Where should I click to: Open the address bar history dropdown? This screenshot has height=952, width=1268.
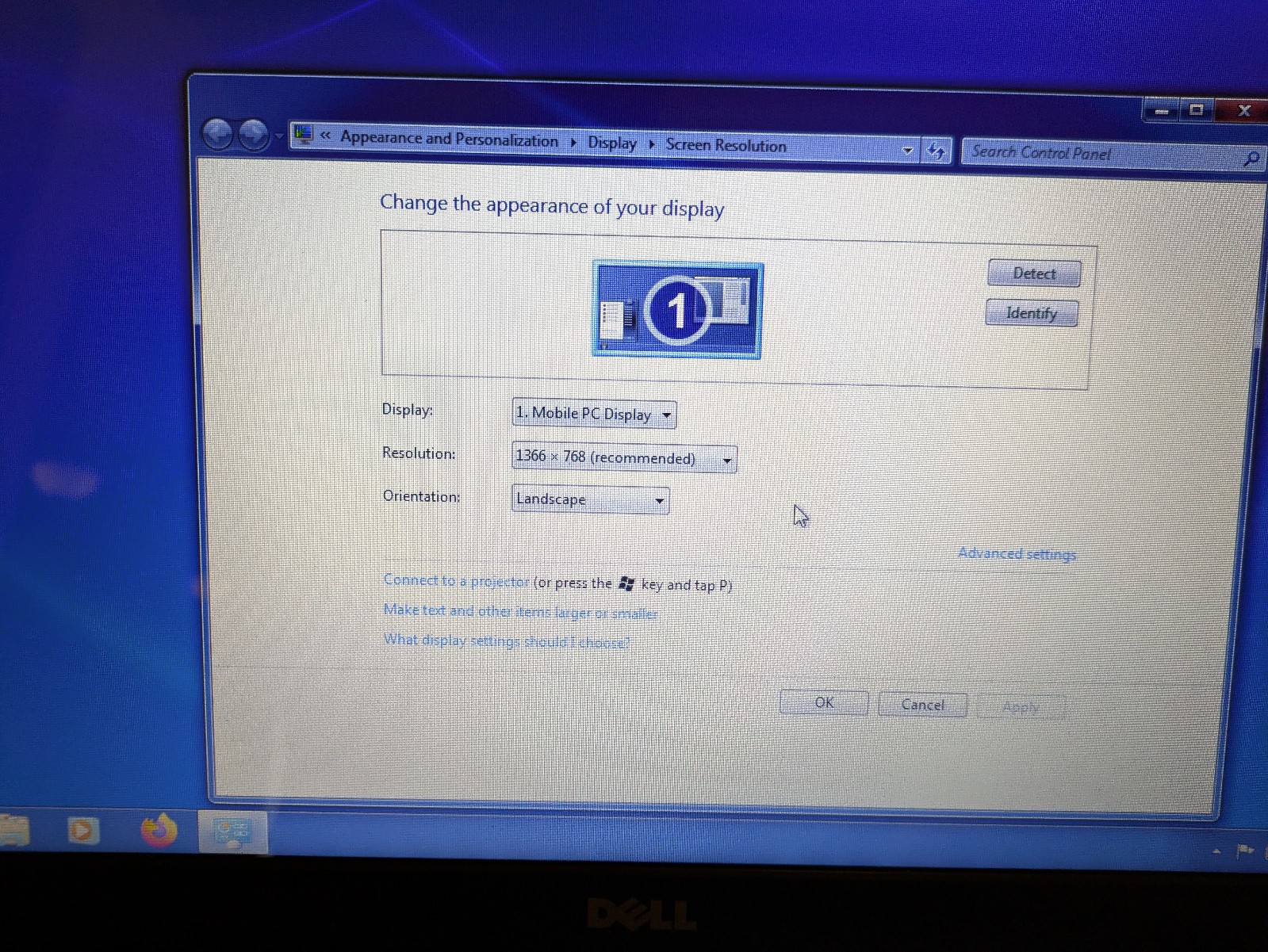pyautogui.click(x=908, y=150)
